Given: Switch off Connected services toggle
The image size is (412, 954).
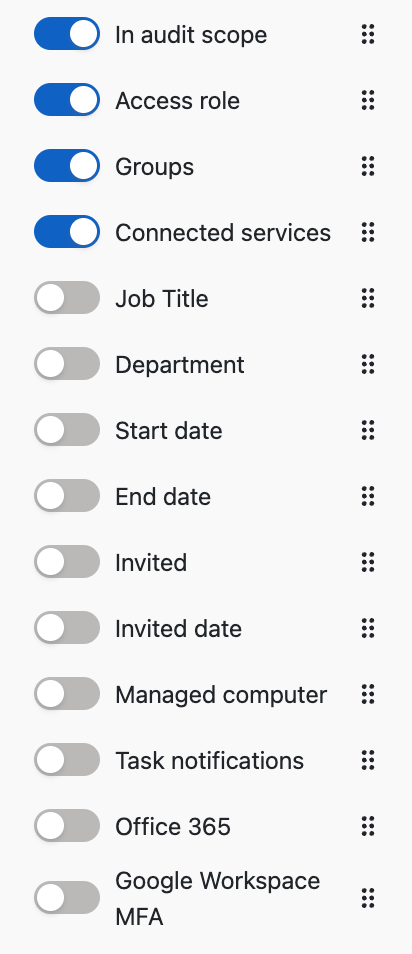Looking at the screenshot, I should tap(67, 232).
